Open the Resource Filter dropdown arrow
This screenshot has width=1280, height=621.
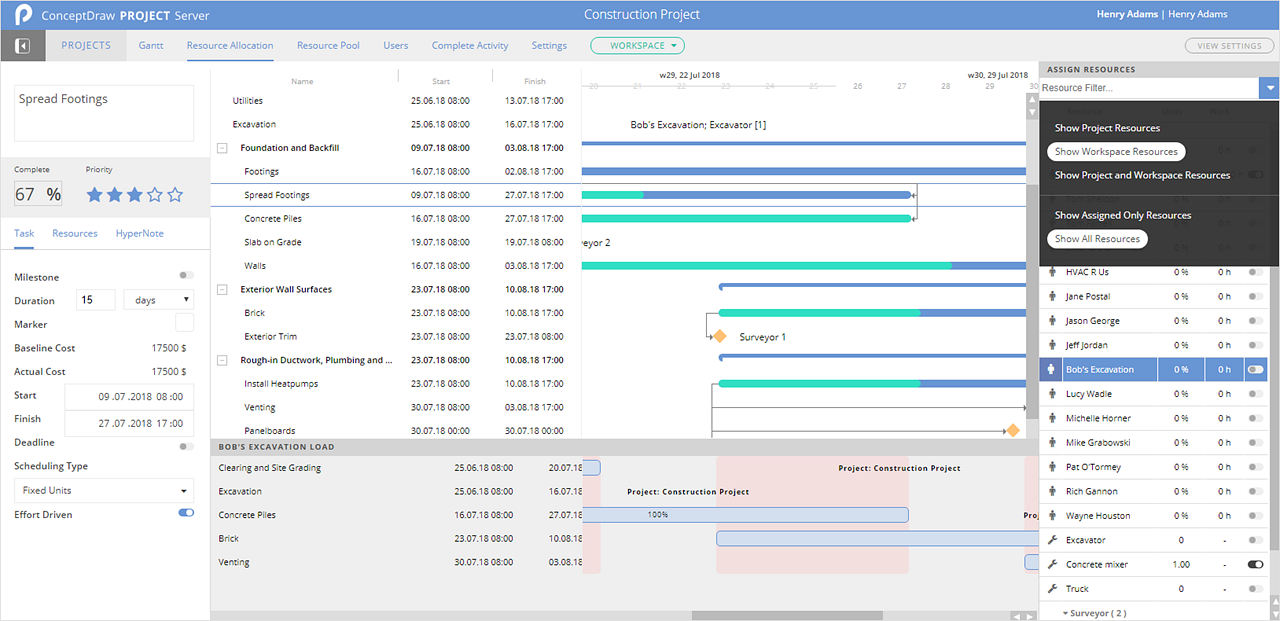[x=1269, y=88]
